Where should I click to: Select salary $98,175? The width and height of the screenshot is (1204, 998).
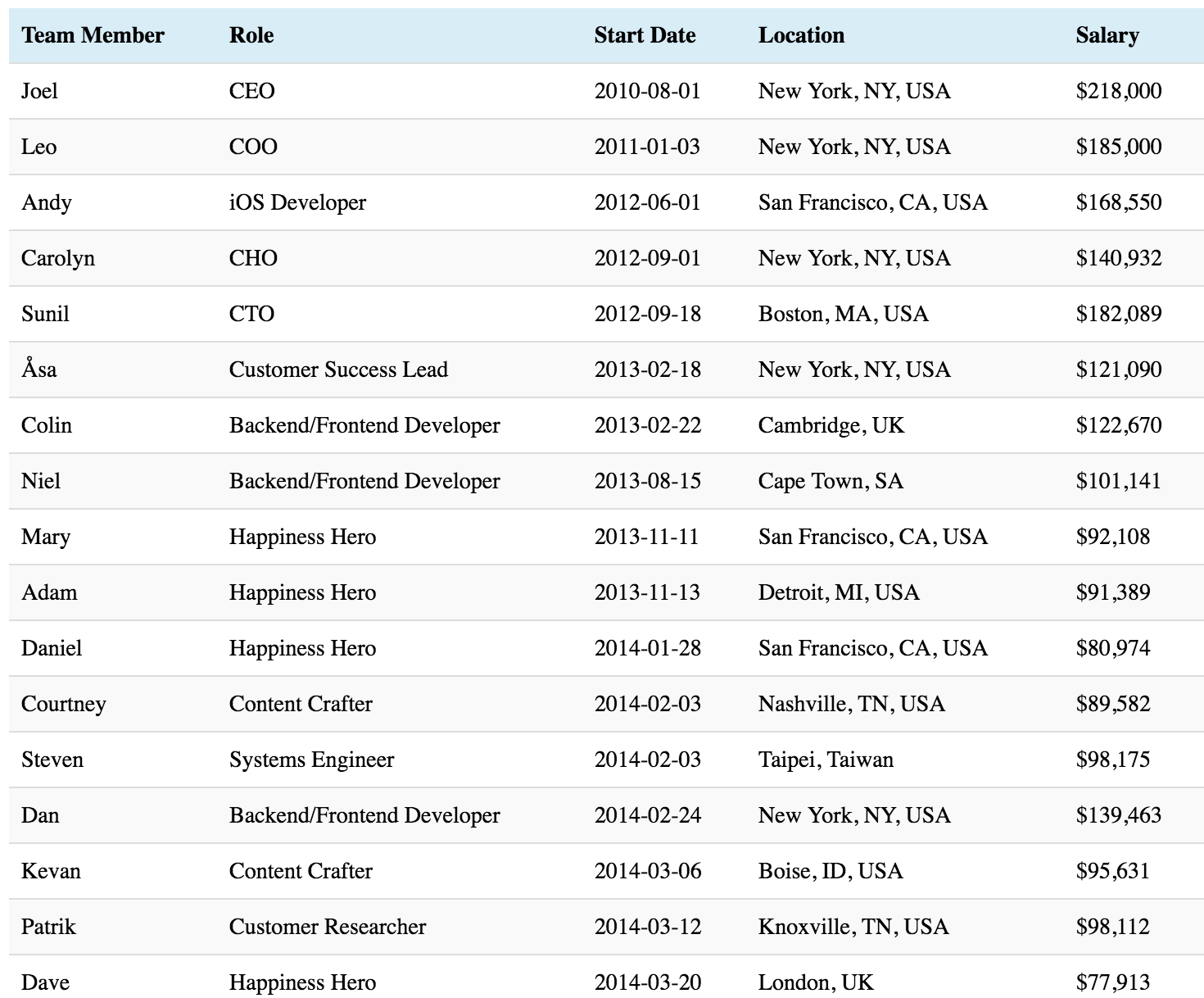(x=1113, y=760)
